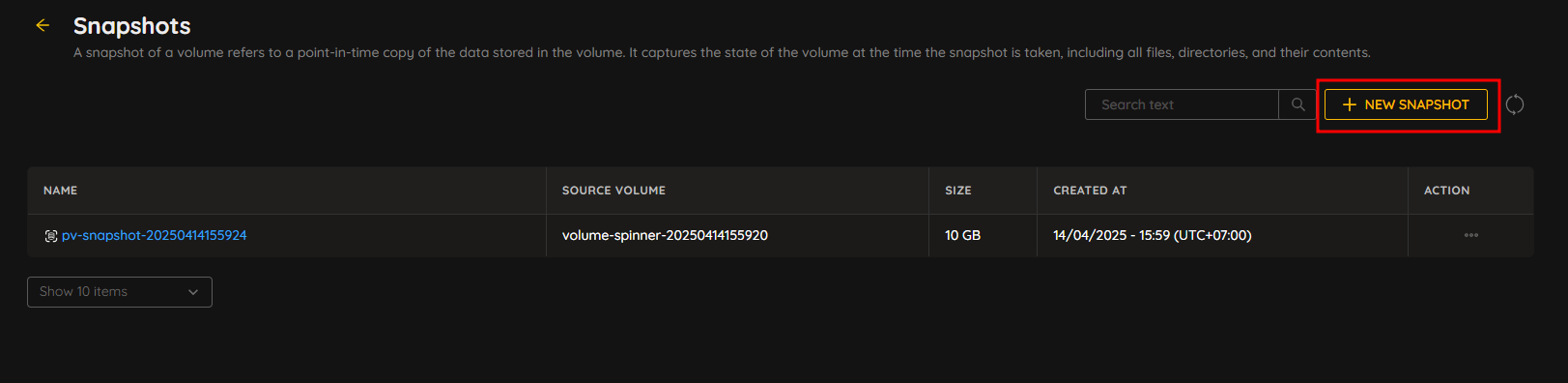
Task: Focus the Search text field
Action: coord(1182,104)
